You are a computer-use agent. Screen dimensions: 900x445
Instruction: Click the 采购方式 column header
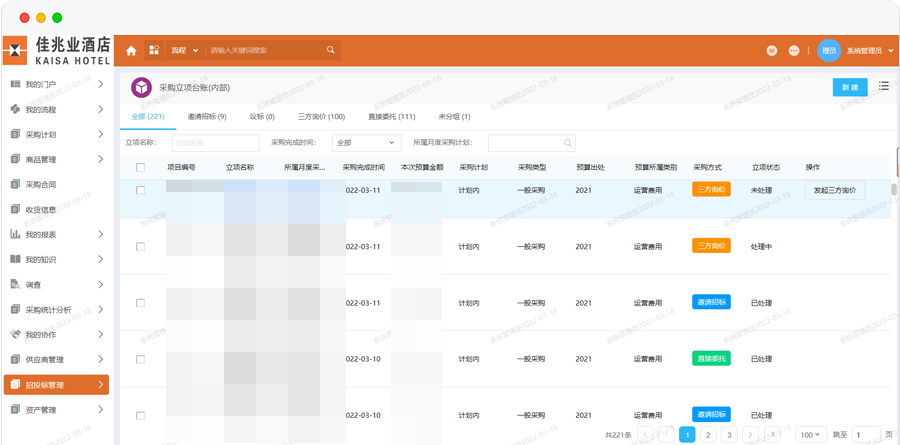pyautogui.click(x=707, y=168)
